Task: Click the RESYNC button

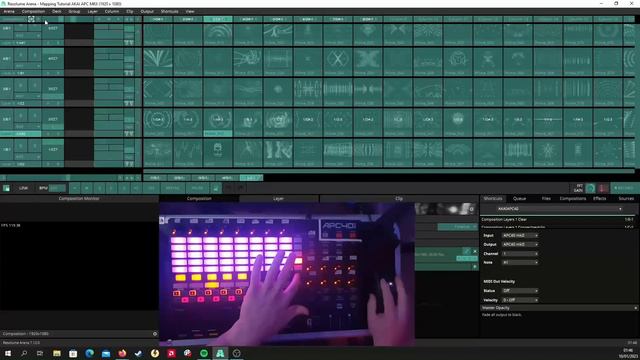Action: pyautogui.click(x=172, y=188)
